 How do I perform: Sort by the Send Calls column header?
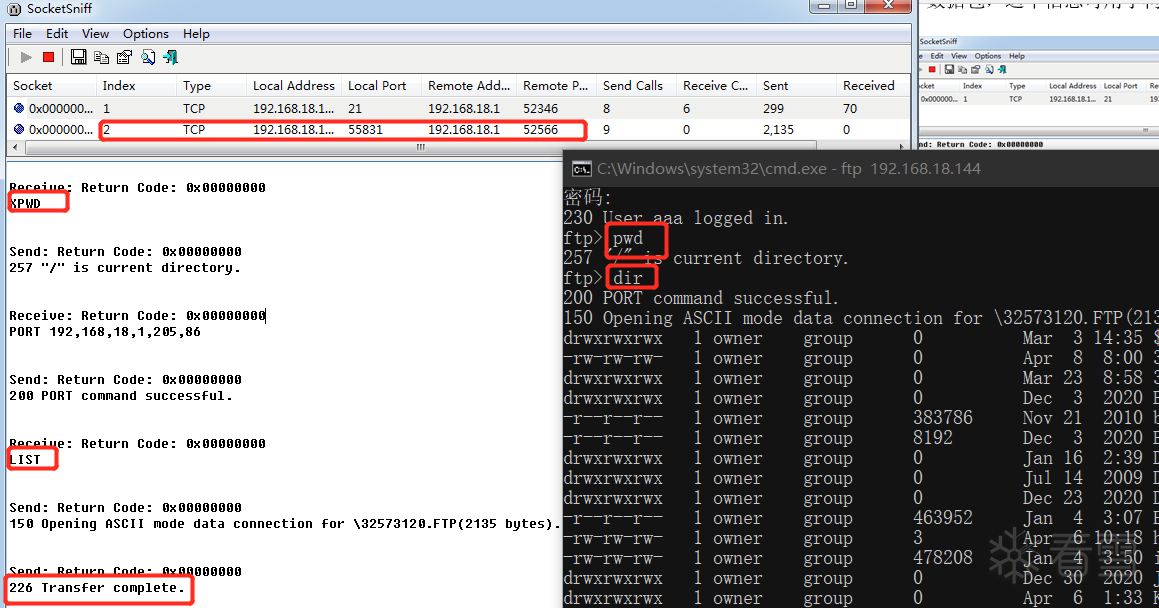[x=636, y=86]
